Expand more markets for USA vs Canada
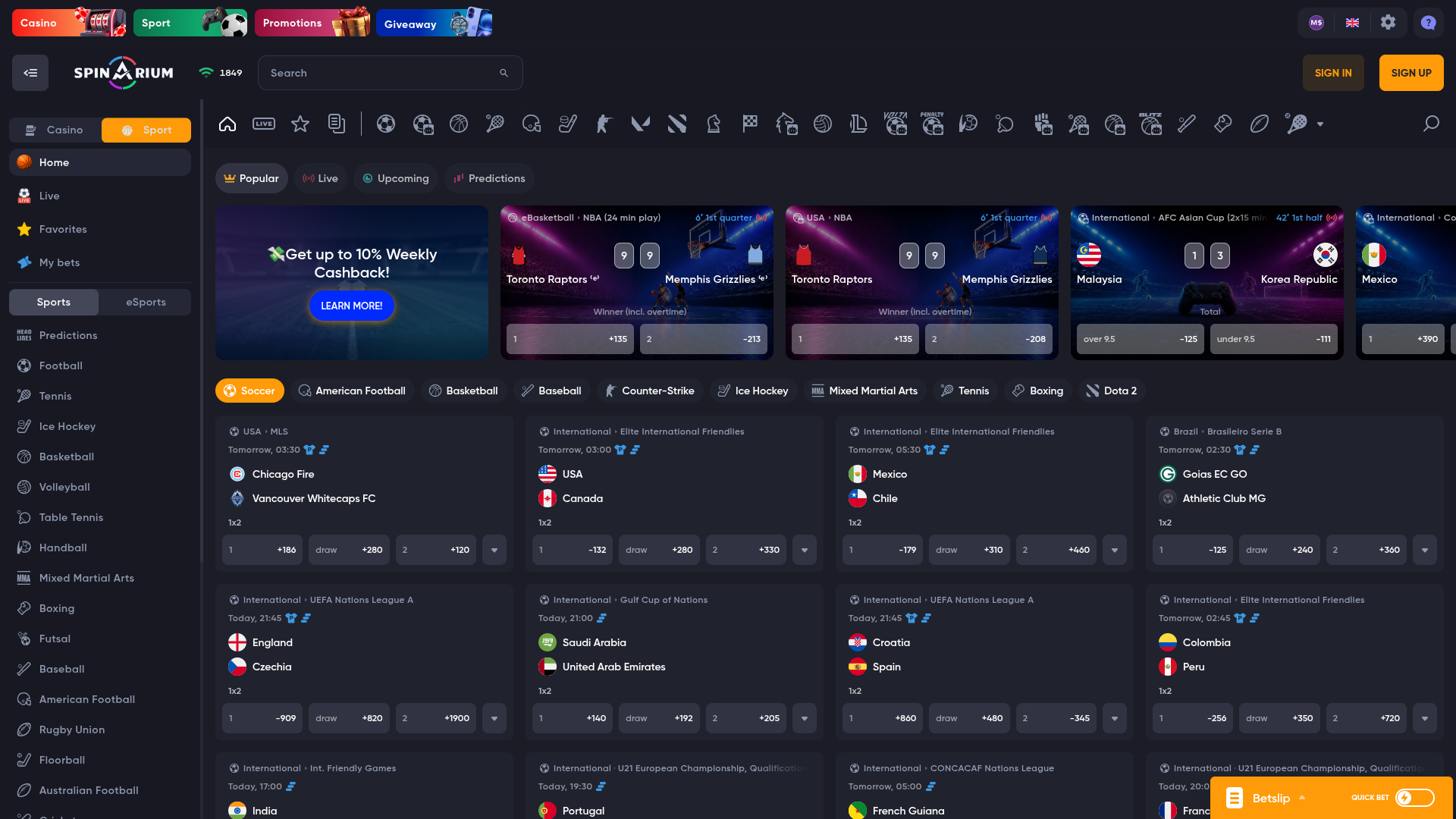The image size is (1456, 819). [x=805, y=550]
